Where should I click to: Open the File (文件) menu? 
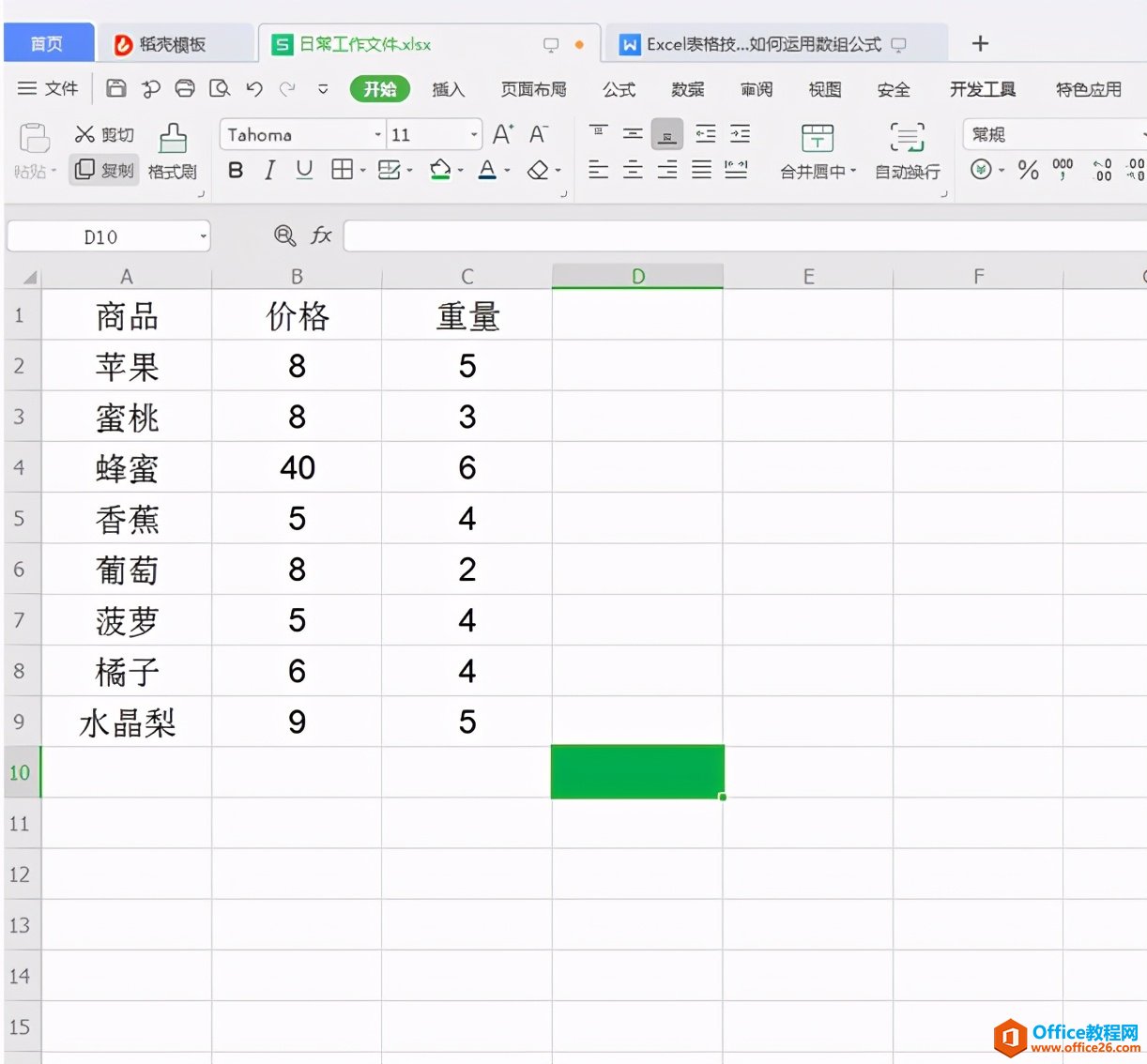point(49,88)
